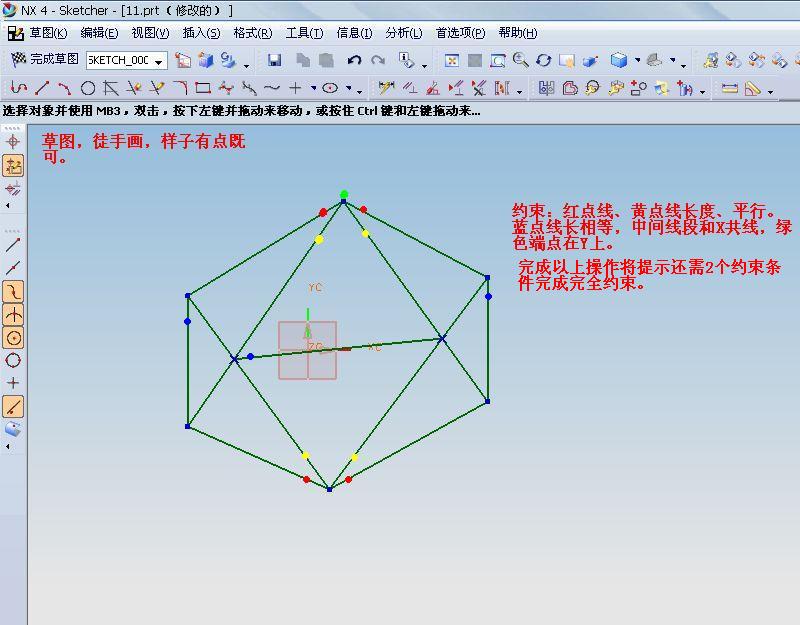Click the Zoom in/out magnifier icon
Image resolution: width=800 pixels, height=625 pixels.
(520, 60)
